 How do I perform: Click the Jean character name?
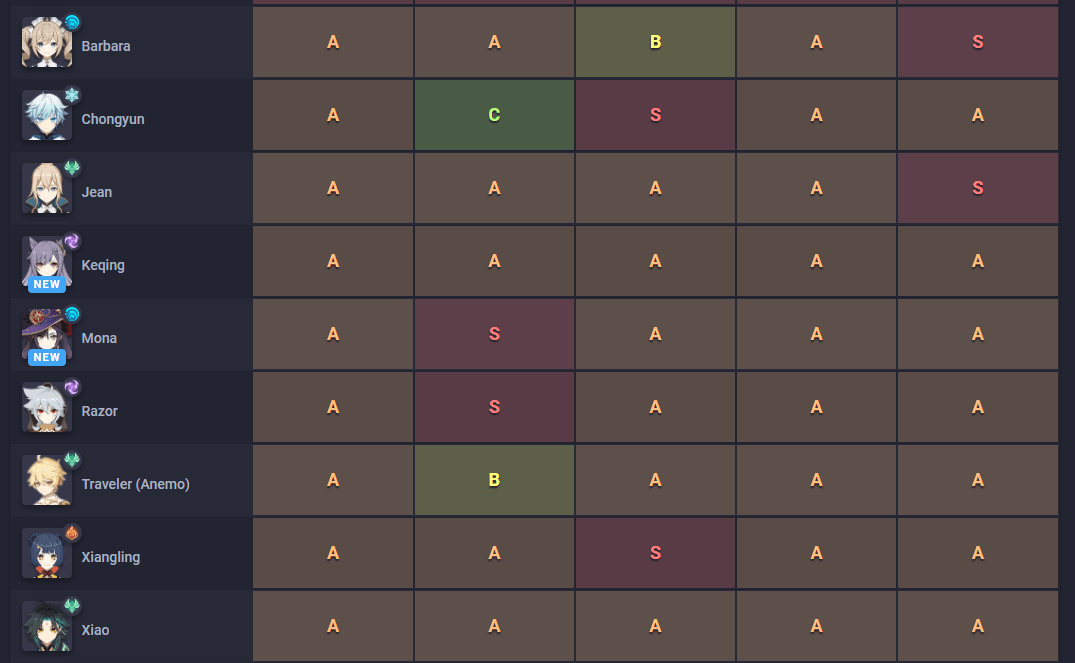coord(97,192)
